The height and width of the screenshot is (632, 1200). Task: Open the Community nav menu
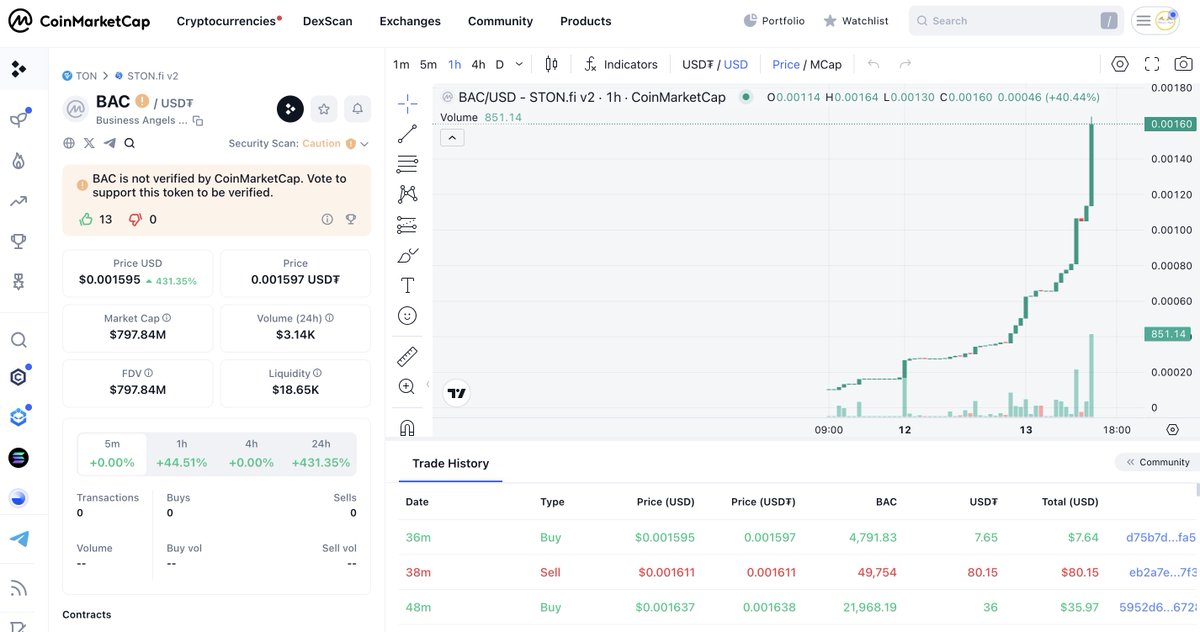[500, 21]
